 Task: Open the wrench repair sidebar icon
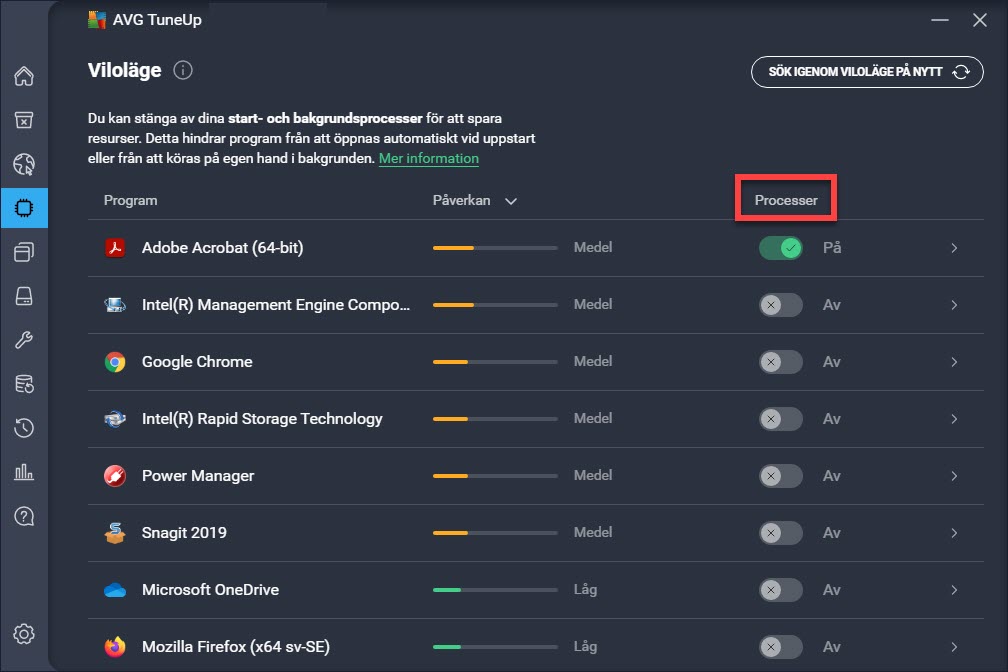[x=24, y=340]
